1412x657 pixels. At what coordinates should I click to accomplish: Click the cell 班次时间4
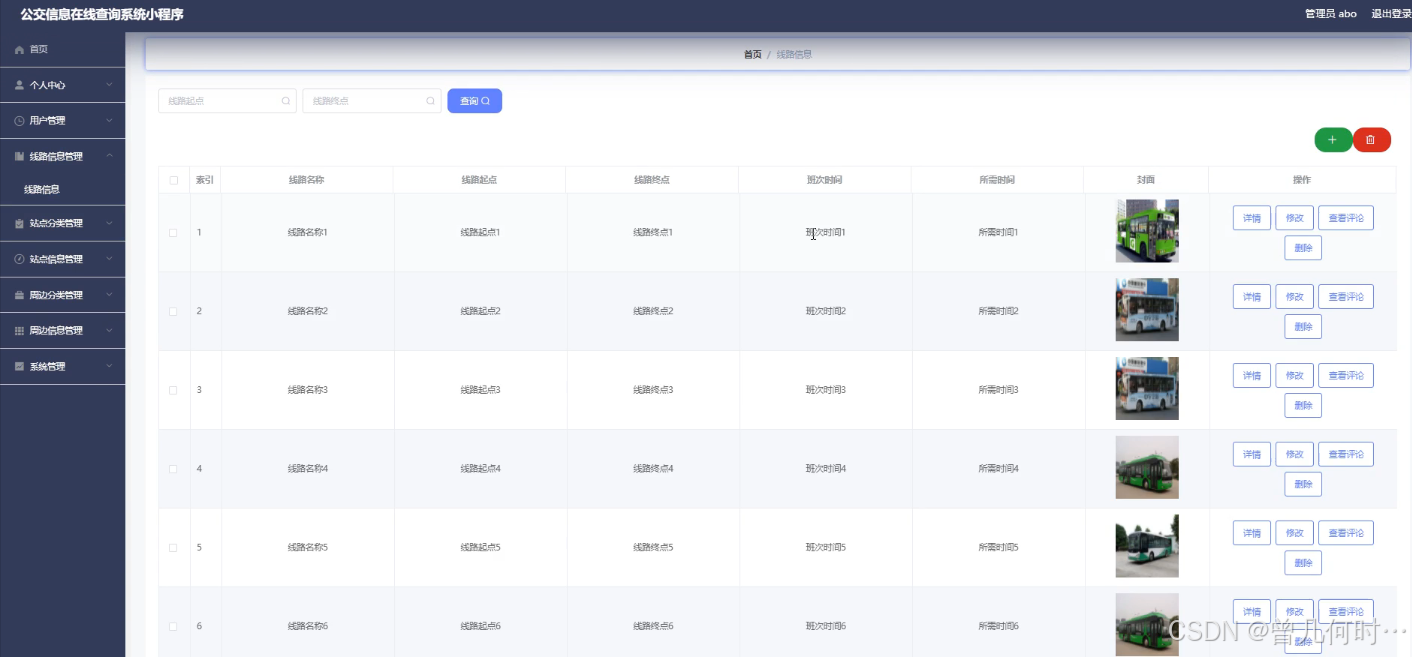point(826,469)
